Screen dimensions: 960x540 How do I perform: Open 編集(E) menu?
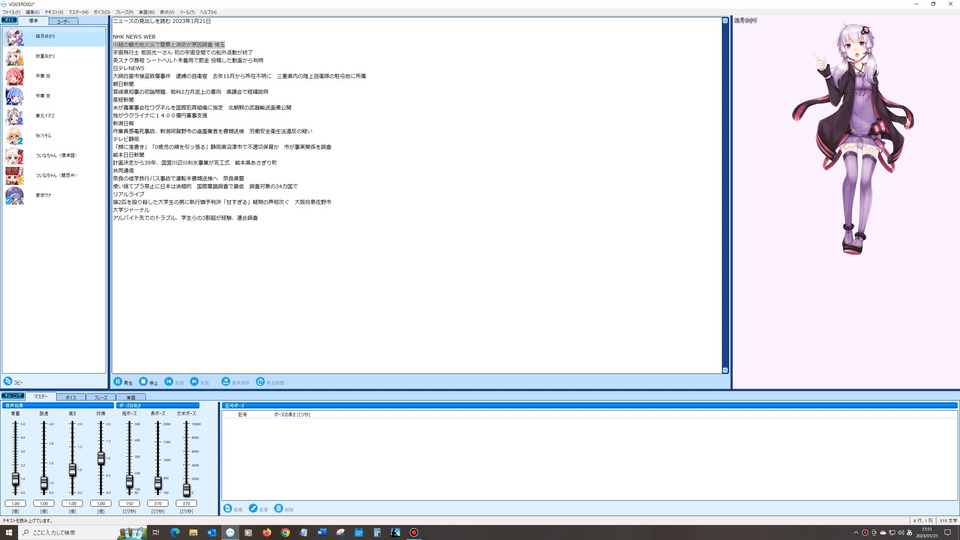pyautogui.click(x=32, y=12)
